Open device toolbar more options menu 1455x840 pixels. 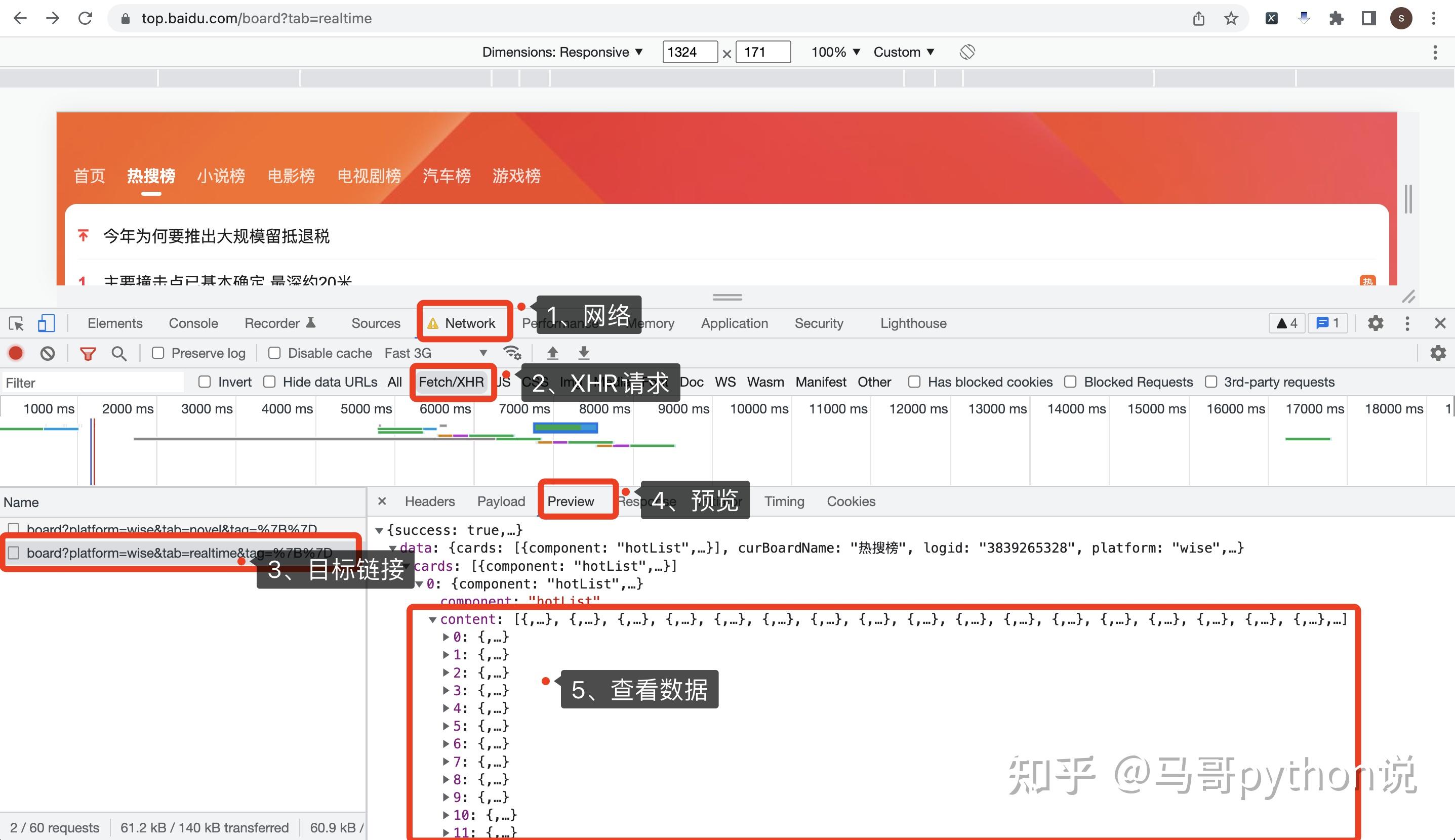(x=1435, y=53)
